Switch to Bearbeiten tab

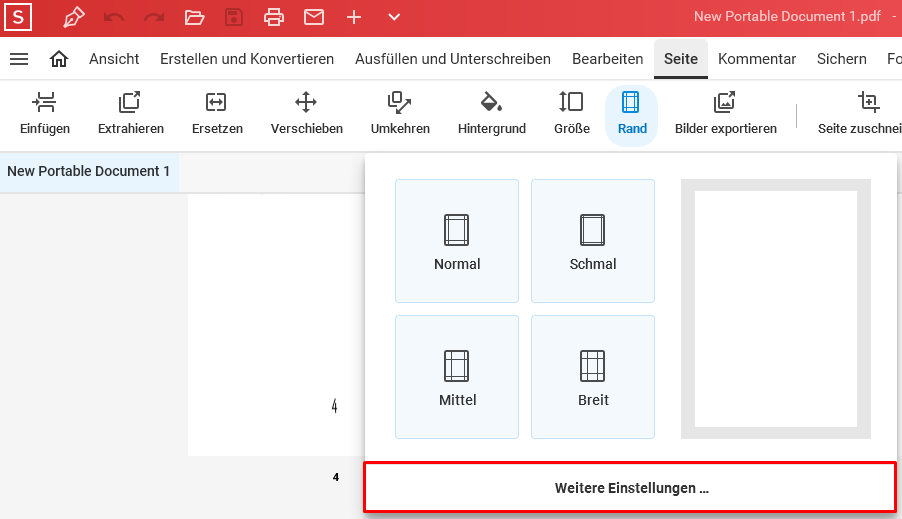click(x=607, y=59)
